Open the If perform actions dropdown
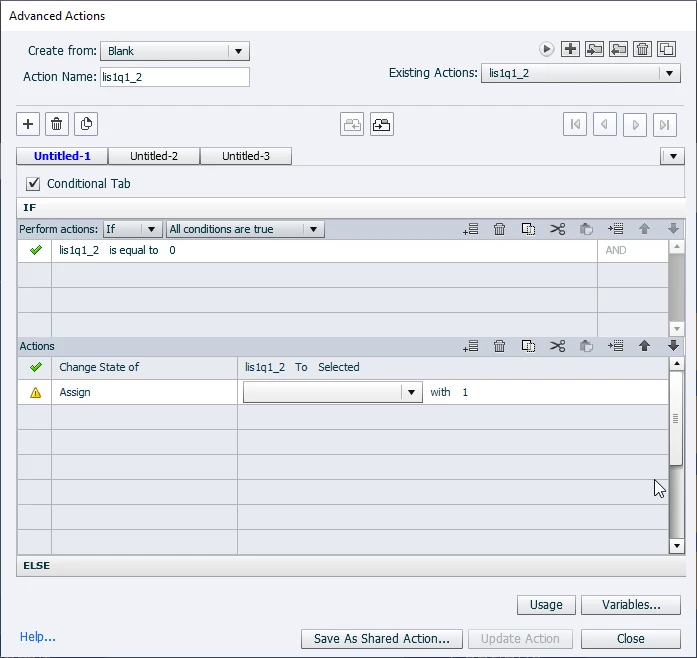 point(132,229)
